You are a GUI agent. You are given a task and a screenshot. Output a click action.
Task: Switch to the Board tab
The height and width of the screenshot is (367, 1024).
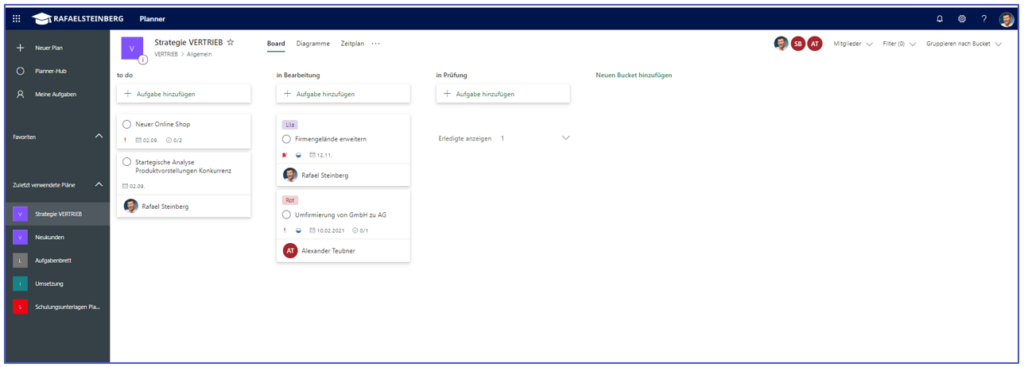(x=276, y=43)
